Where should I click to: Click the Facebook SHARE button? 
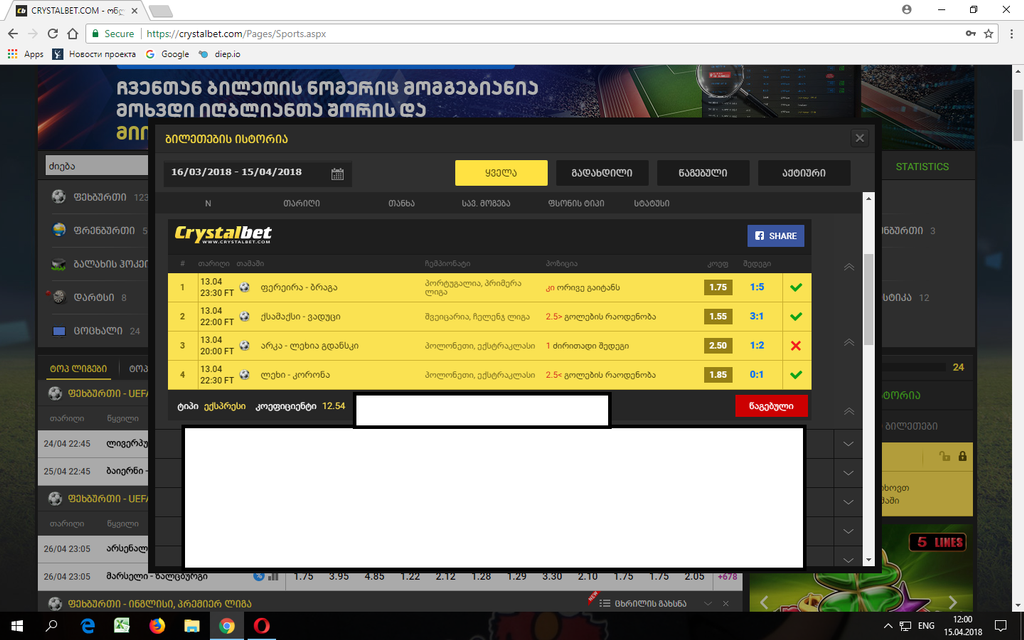pos(775,236)
